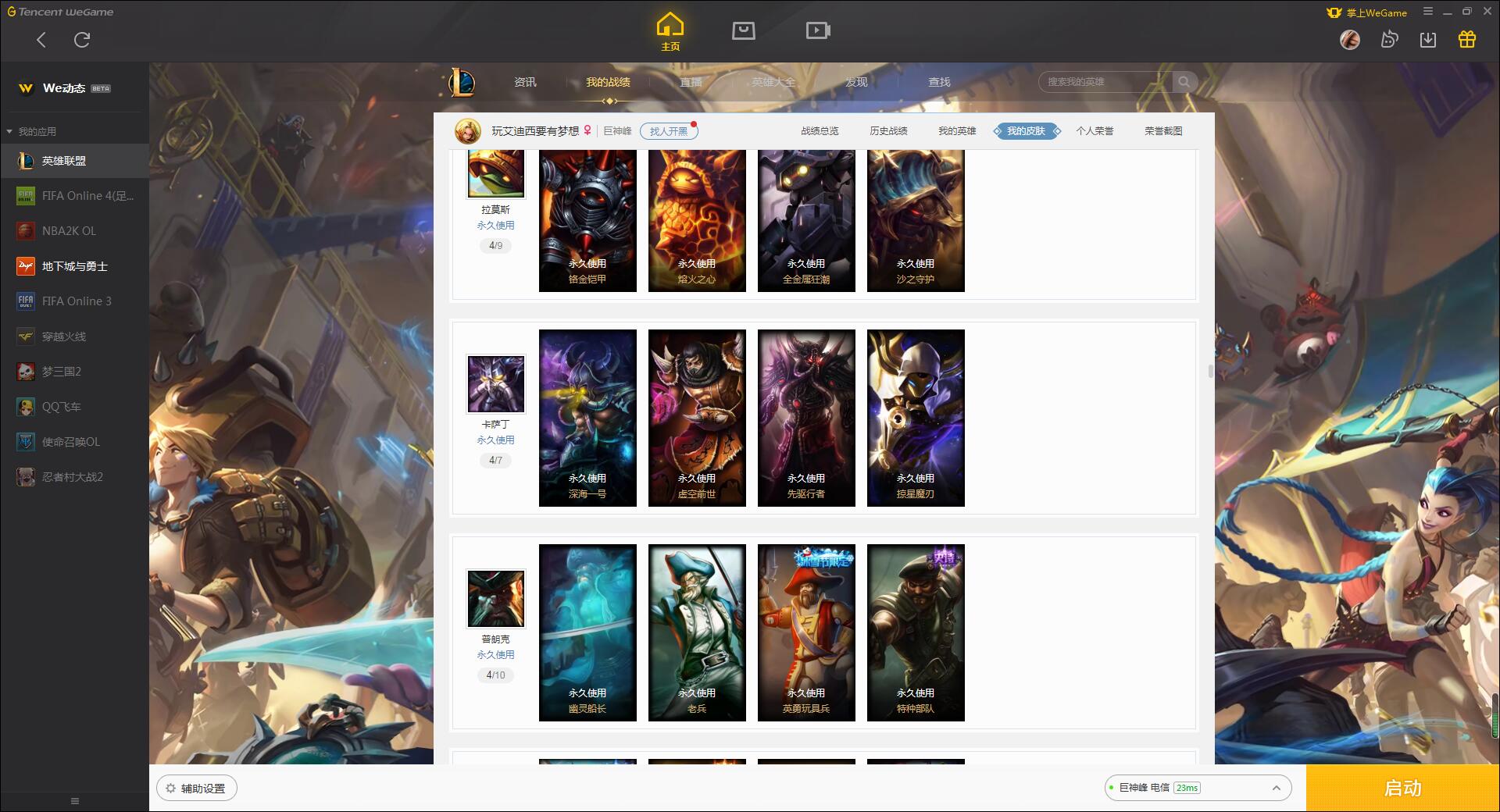Switch to 荣誉截图 sub-tab
This screenshot has width=1500, height=812.
[x=1163, y=131]
